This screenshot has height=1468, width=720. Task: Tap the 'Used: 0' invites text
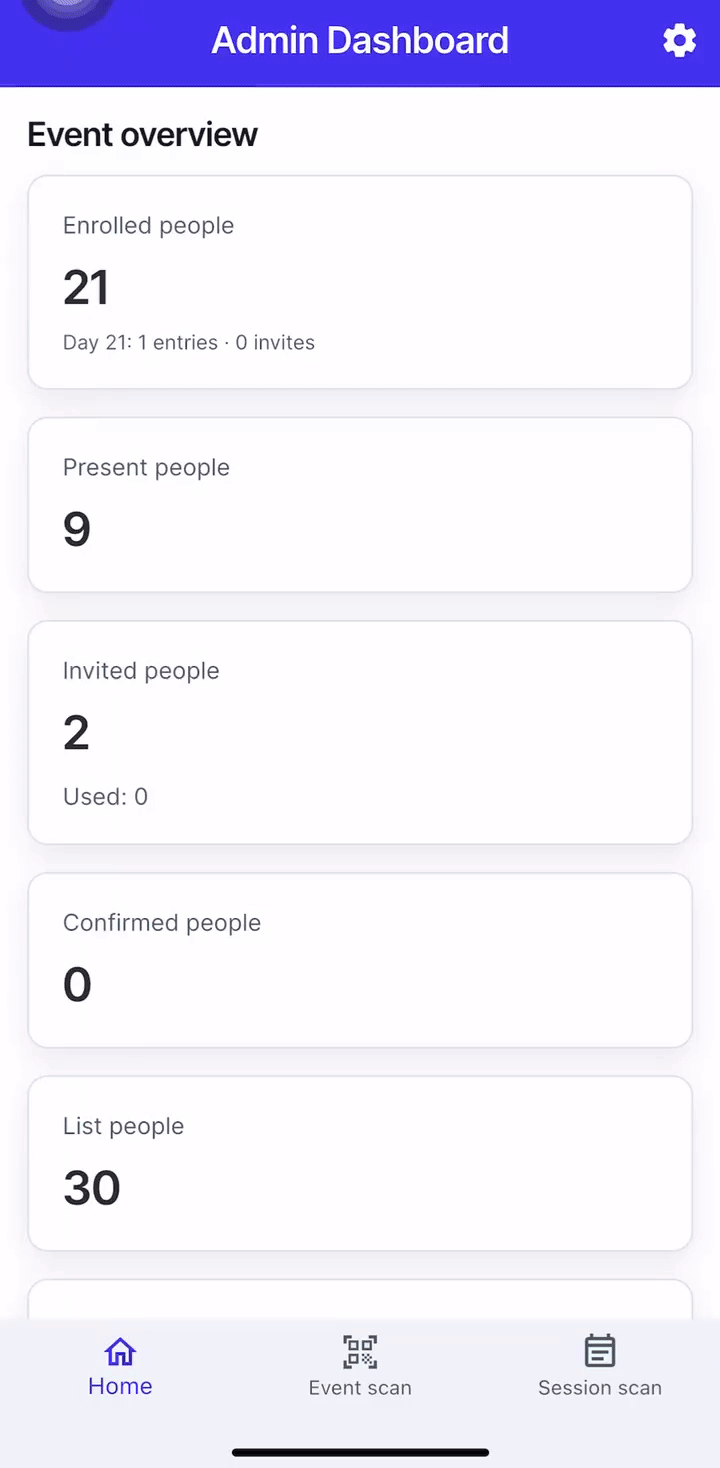pyautogui.click(x=105, y=796)
